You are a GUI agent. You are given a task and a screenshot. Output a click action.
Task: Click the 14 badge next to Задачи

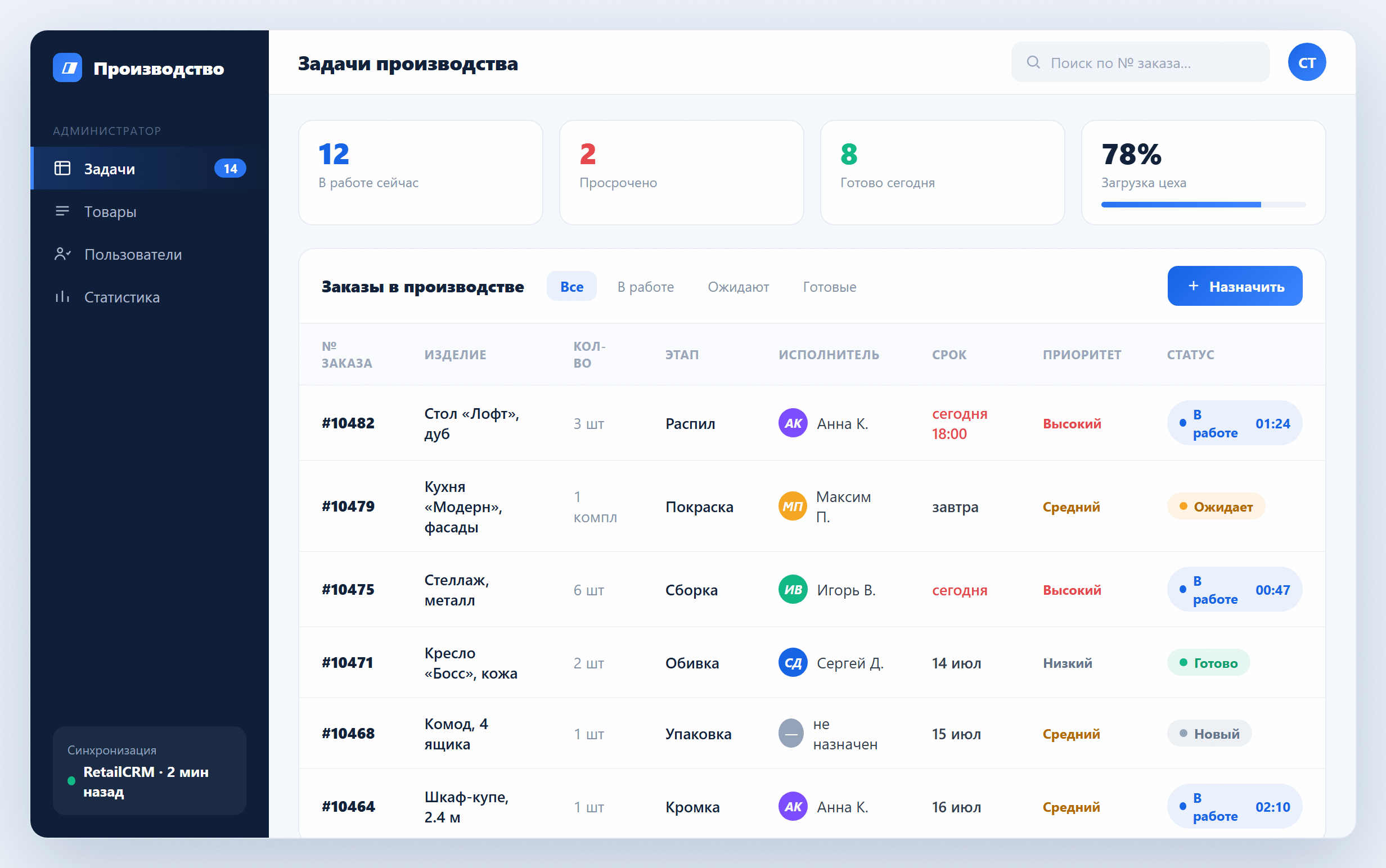[230, 168]
